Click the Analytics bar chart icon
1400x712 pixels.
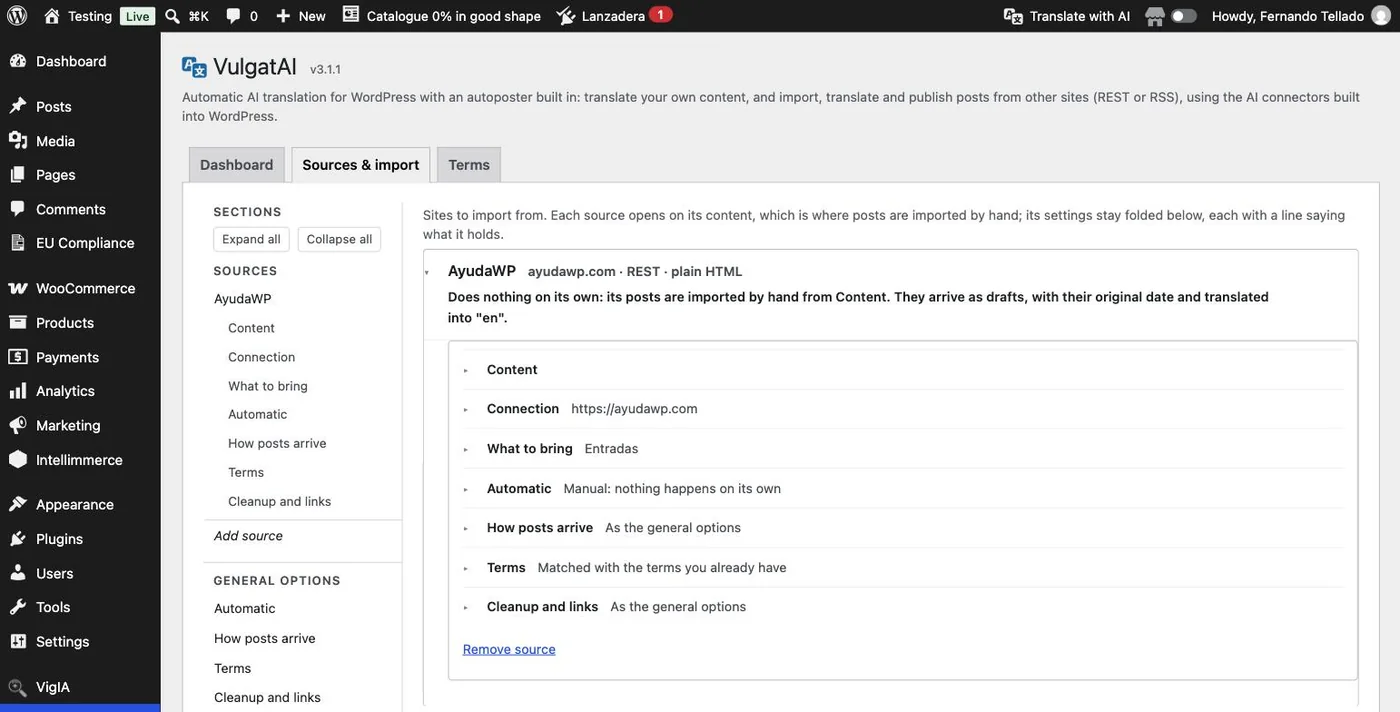pyautogui.click(x=17, y=391)
